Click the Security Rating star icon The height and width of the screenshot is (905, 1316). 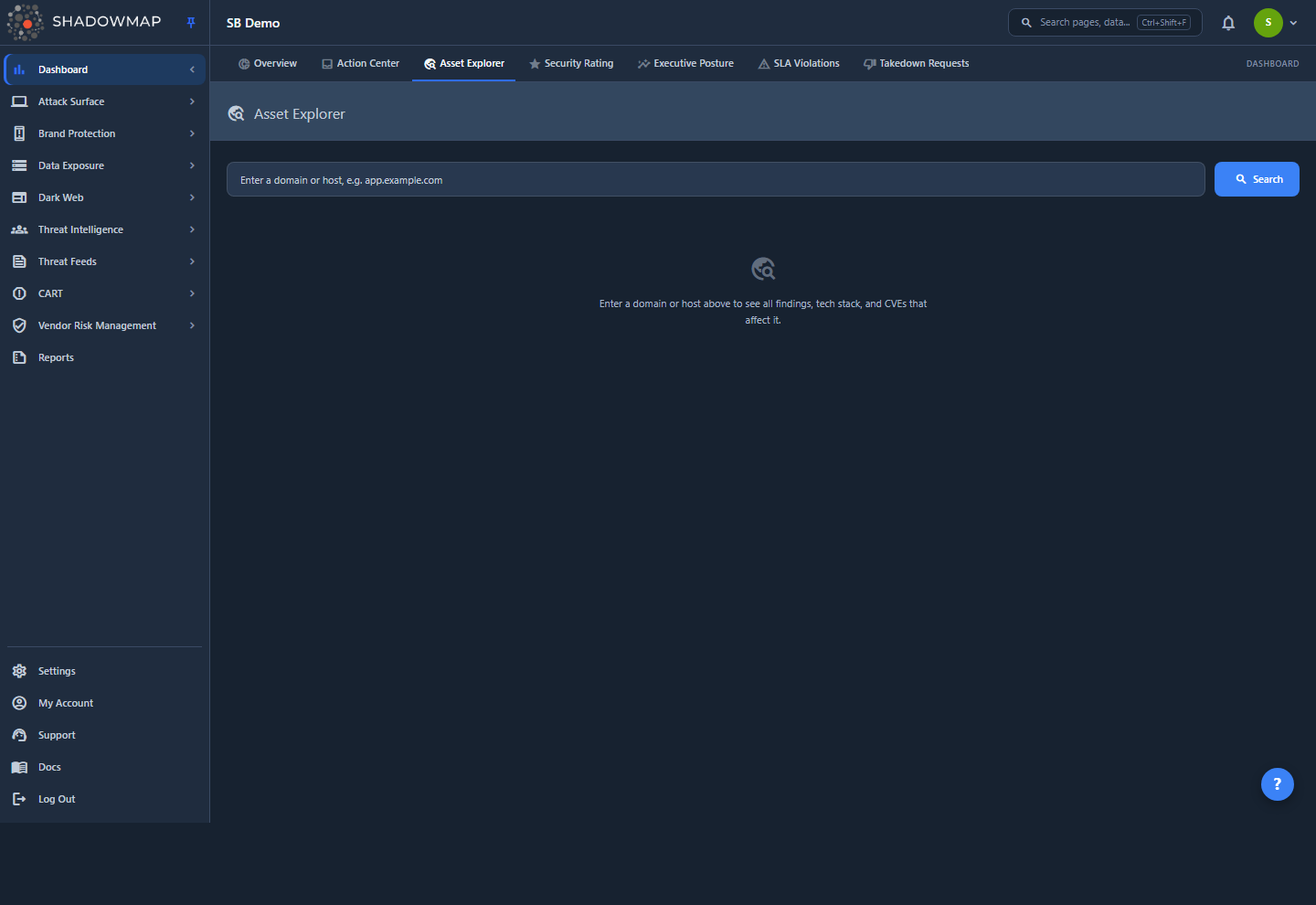[535, 64]
